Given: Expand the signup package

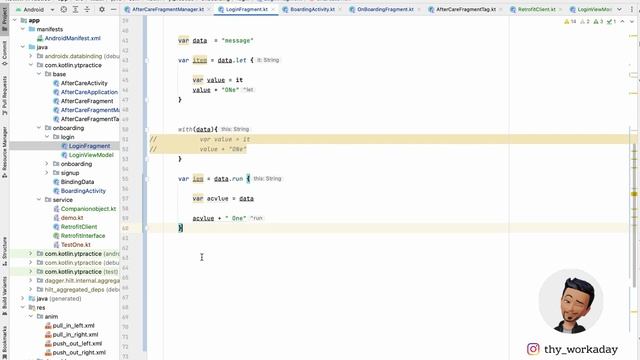Looking at the screenshot, I should (47, 173).
